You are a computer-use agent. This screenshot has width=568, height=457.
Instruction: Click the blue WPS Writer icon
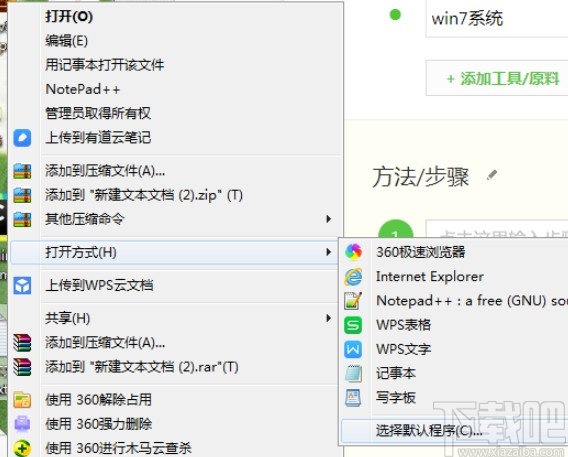[x=353, y=349]
